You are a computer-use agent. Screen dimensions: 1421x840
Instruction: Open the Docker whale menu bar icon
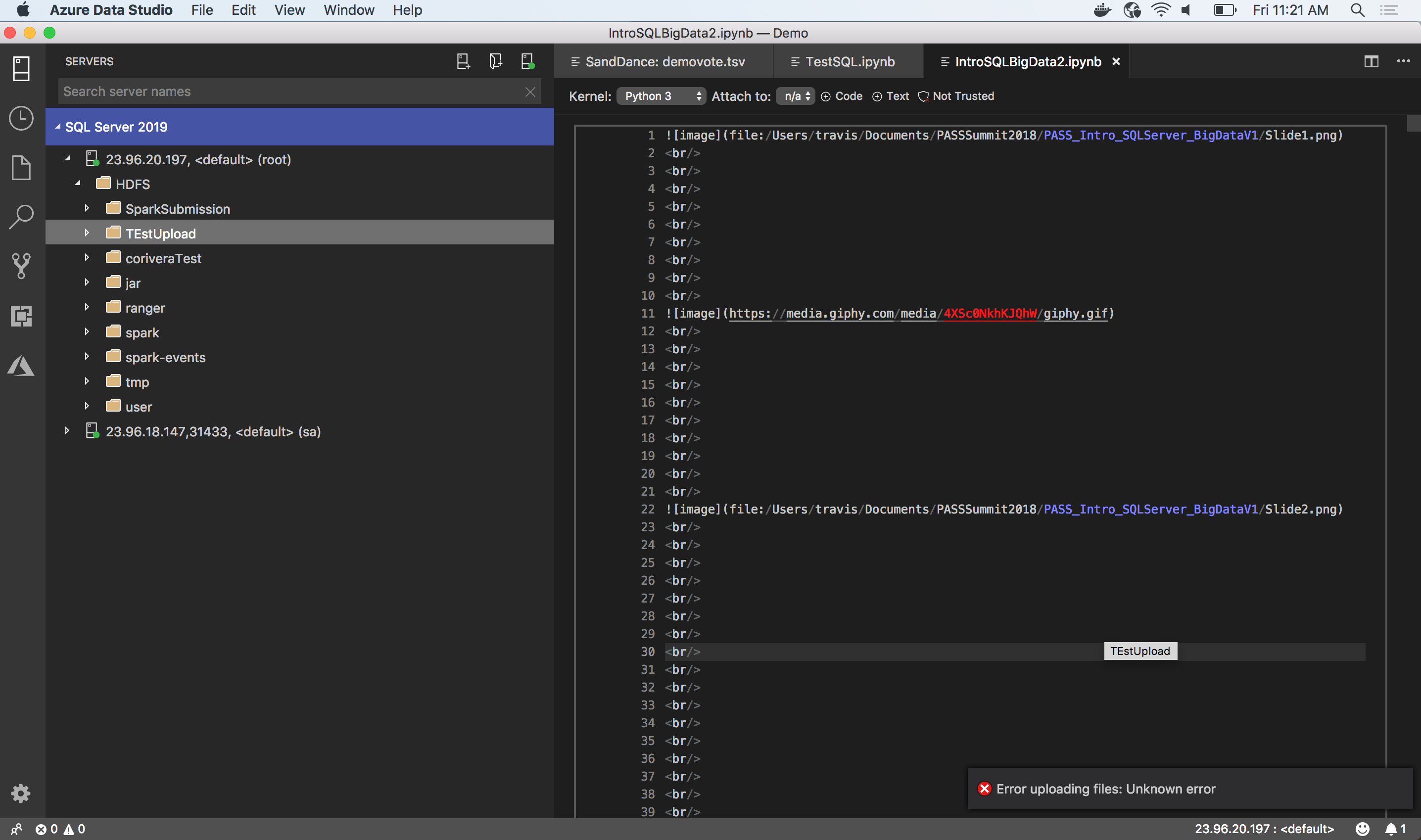click(1102, 10)
